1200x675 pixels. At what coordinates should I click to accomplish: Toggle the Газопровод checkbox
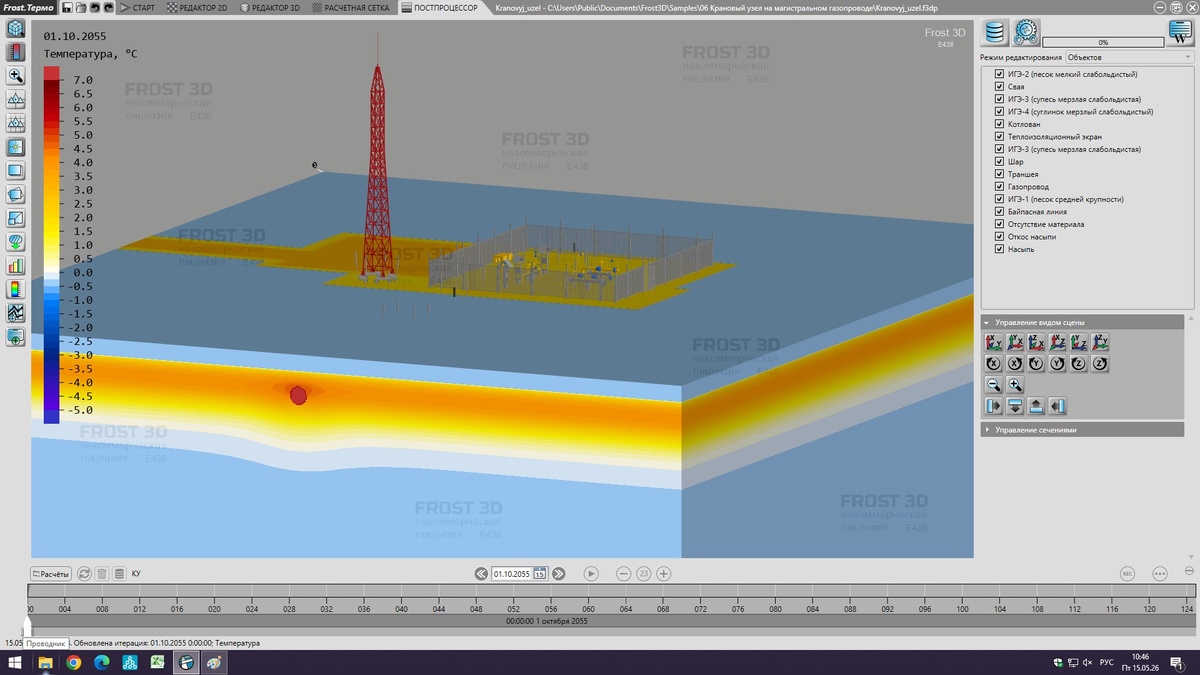point(999,187)
